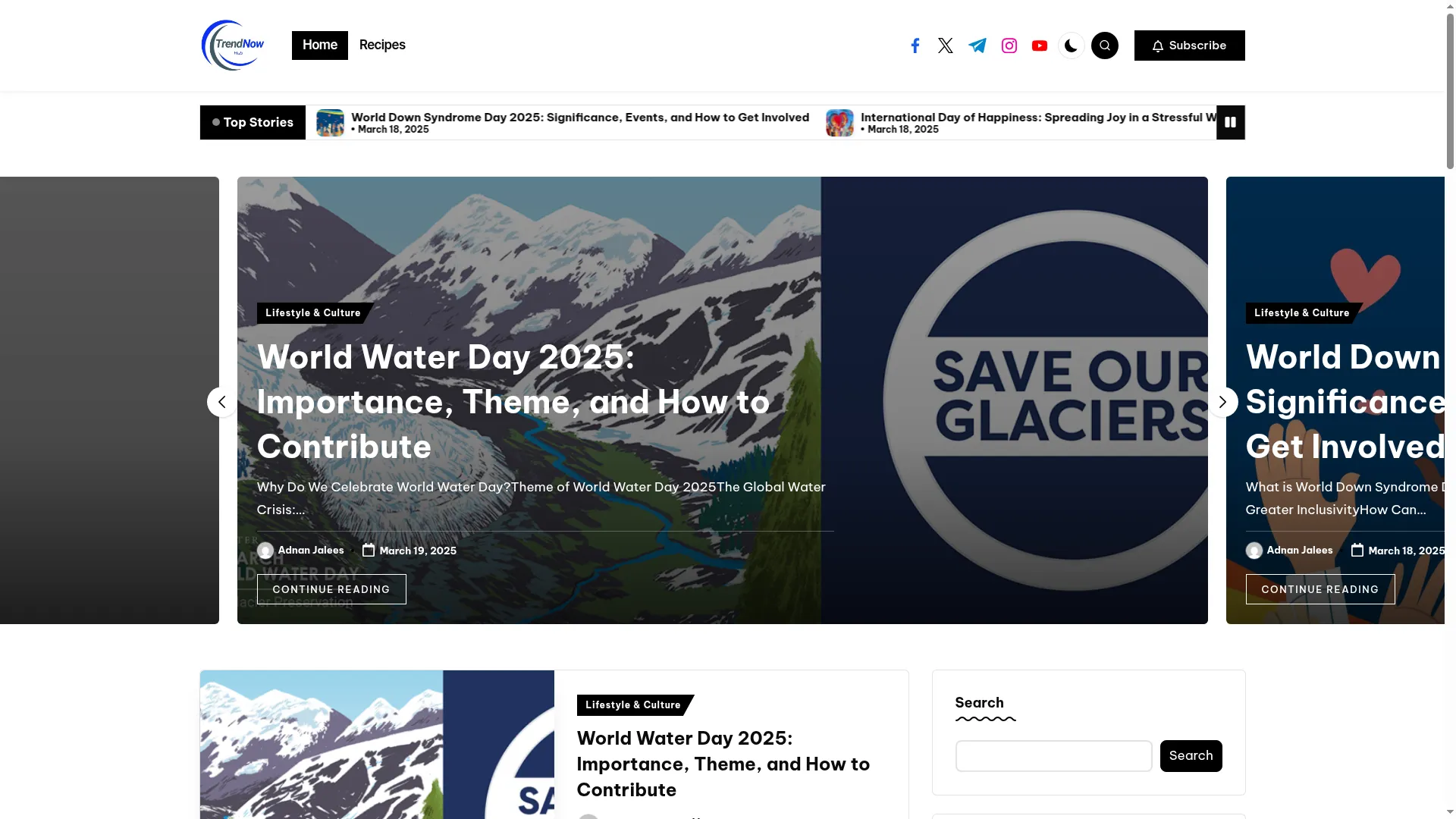Pause the Top Stories ticker

[1231, 122]
